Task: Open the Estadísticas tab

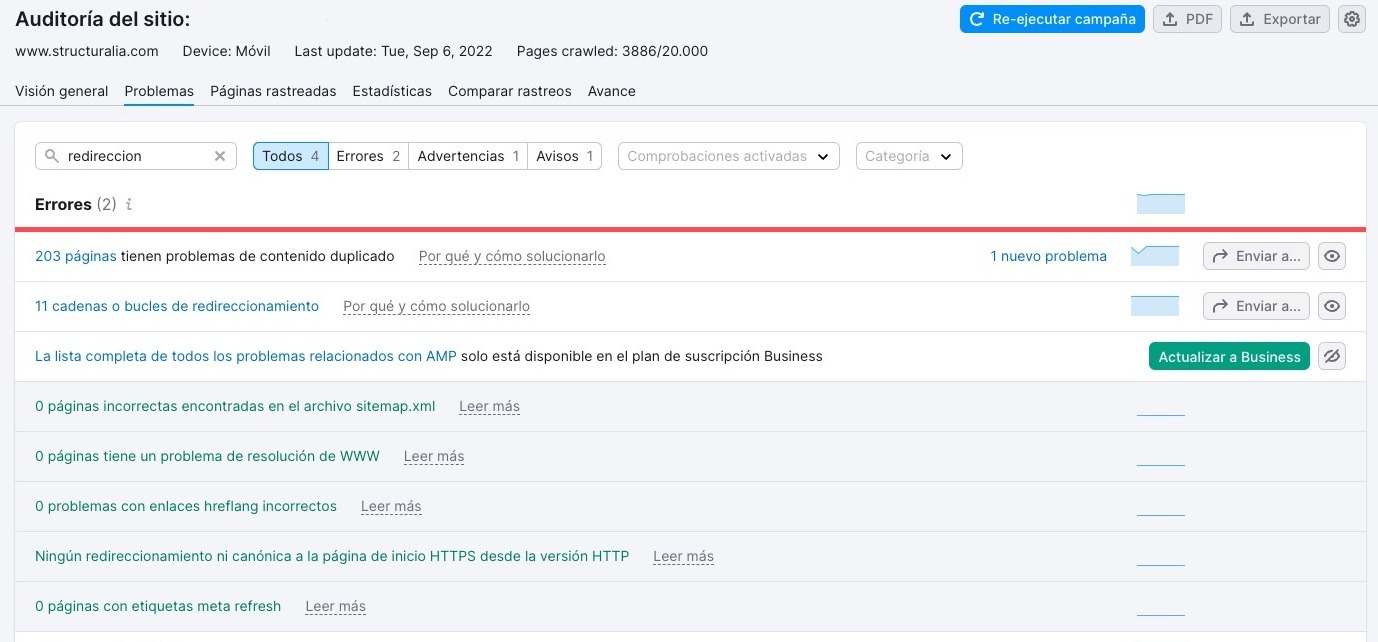Action: (391, 91)
